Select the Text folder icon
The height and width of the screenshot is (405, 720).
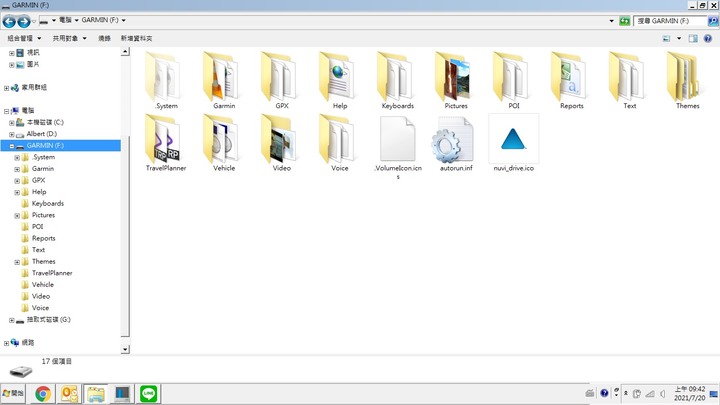click(x=629, y=77)
